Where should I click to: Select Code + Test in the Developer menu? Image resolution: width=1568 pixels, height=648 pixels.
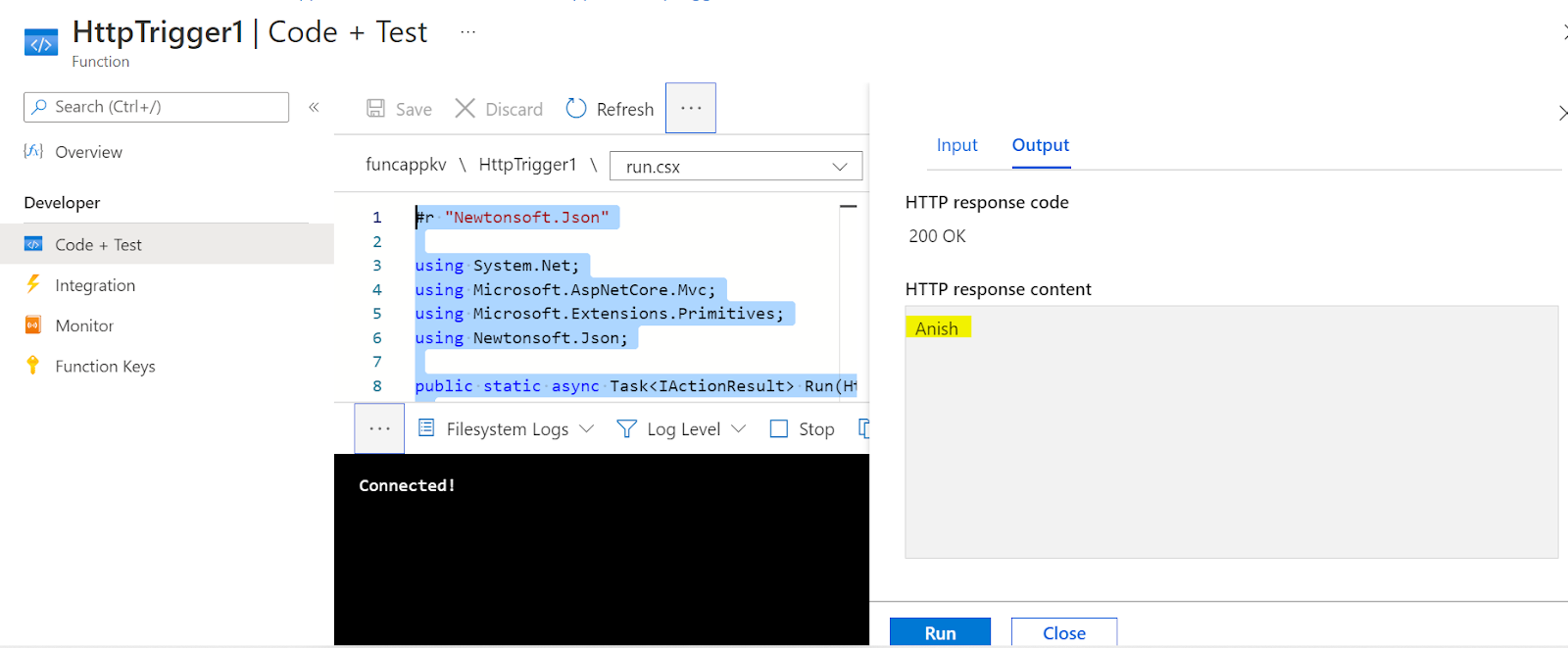(x=167, y=244)
